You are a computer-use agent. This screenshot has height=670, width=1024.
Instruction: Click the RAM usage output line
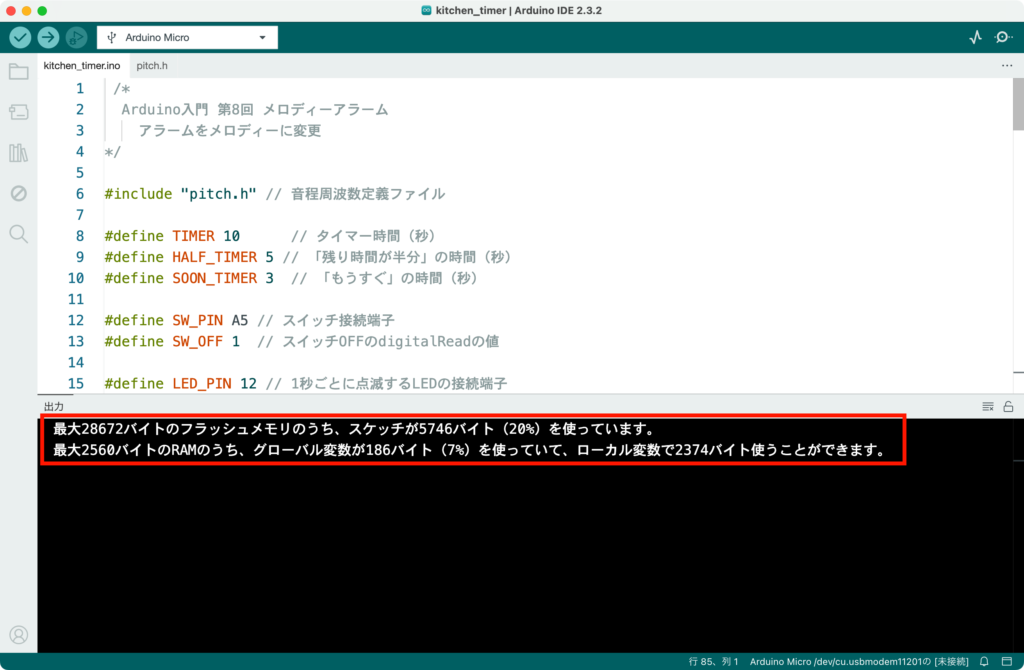tap(469, 450)
